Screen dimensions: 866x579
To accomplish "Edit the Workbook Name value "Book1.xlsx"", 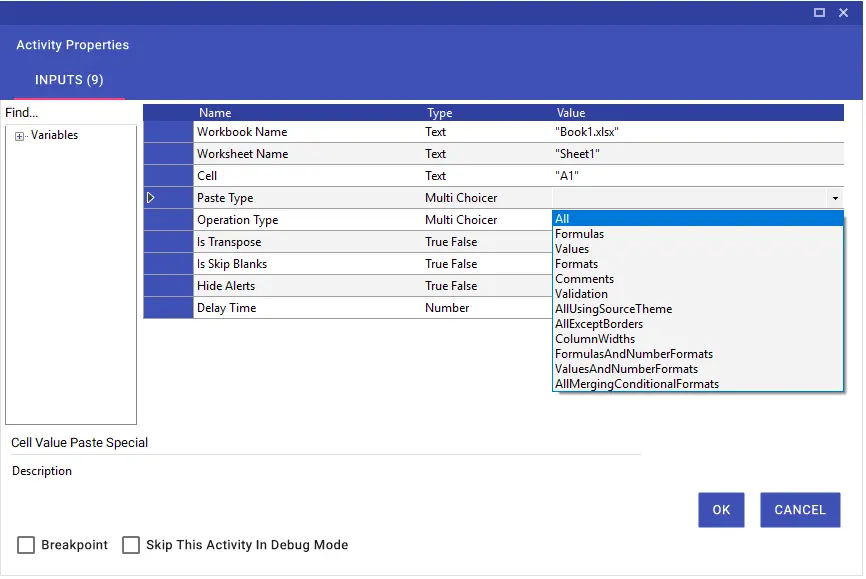I will (x=698, y=132).
